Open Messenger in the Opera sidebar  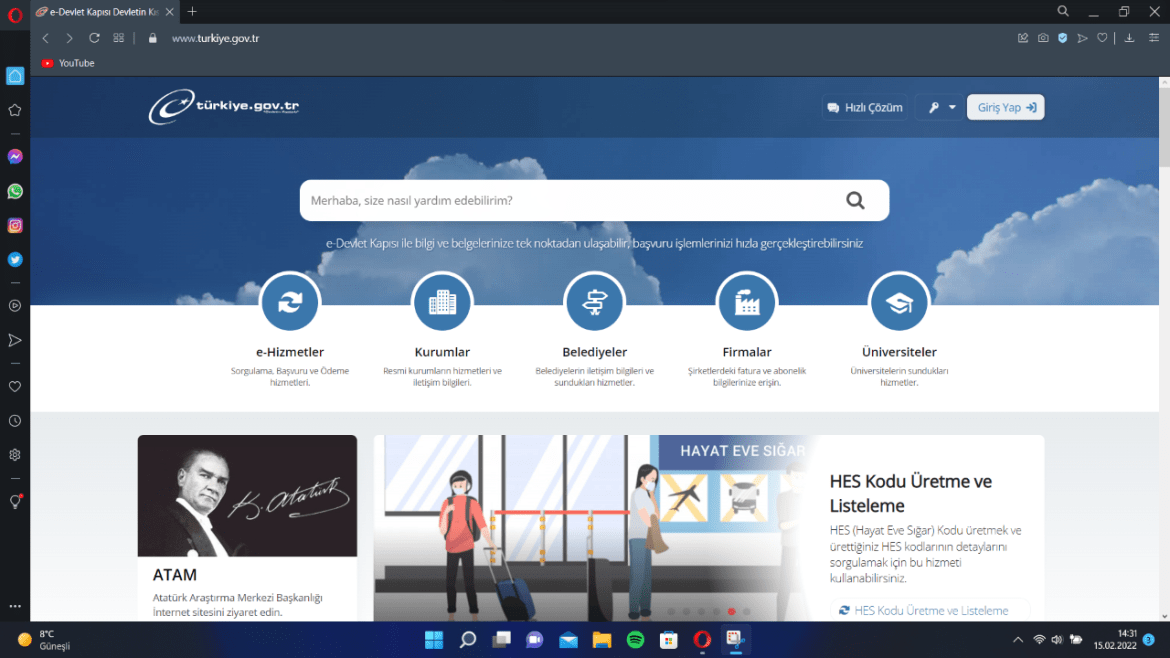(x=15, y=157)
